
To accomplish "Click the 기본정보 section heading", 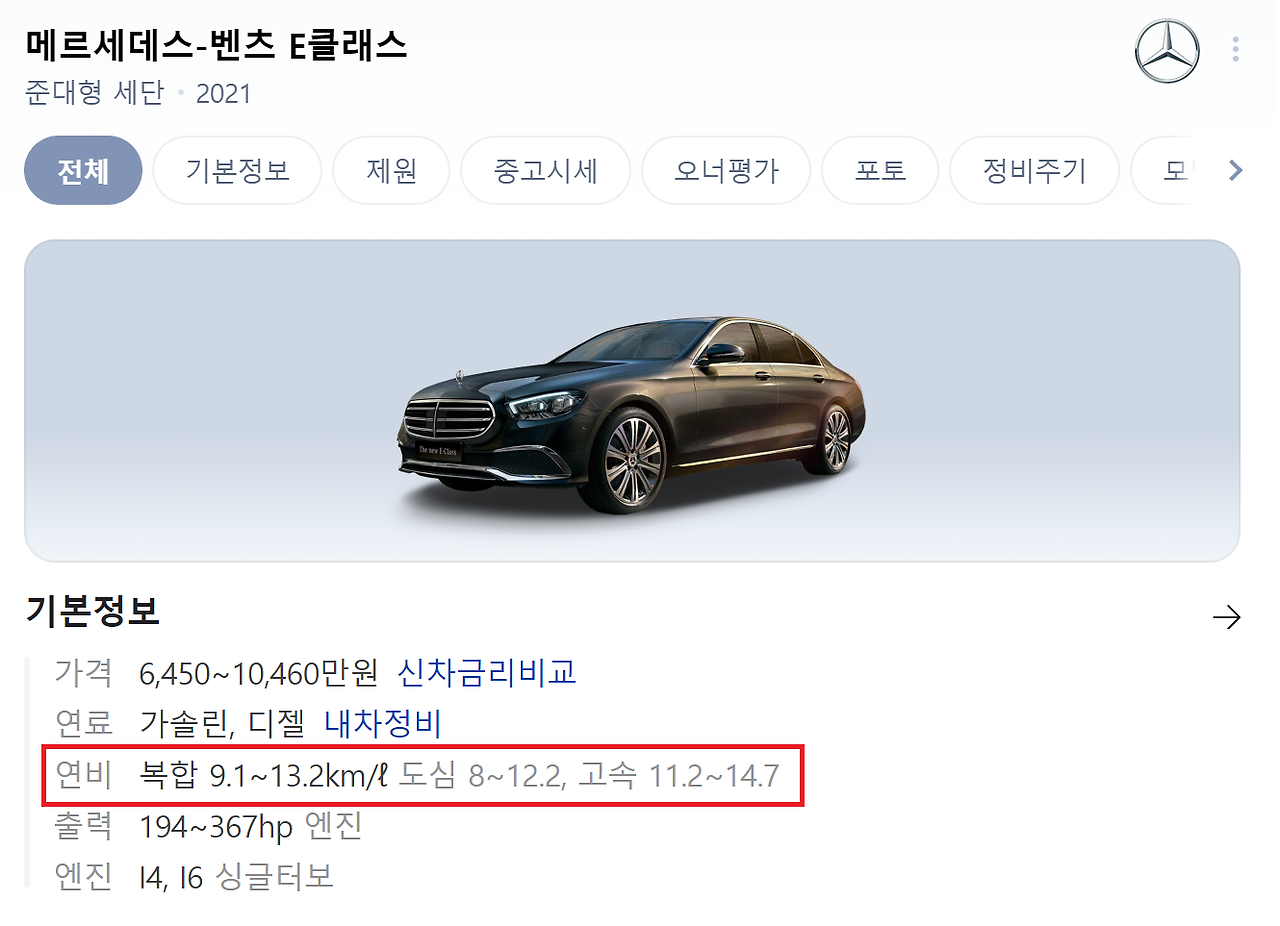I will coord(92,611).
